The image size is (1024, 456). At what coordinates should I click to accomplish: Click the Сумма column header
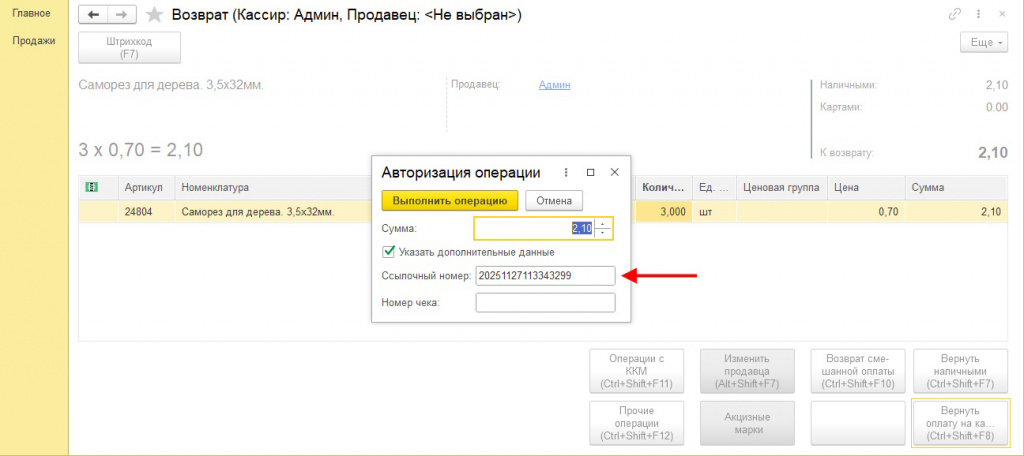pyautogui.click(x=955, y=187)
